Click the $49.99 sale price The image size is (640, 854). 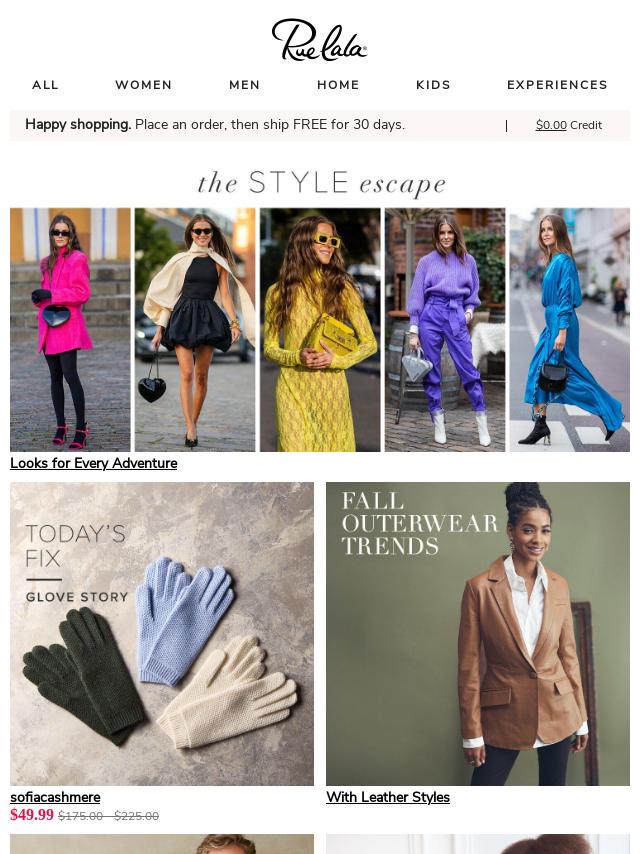tap(32, 815)
